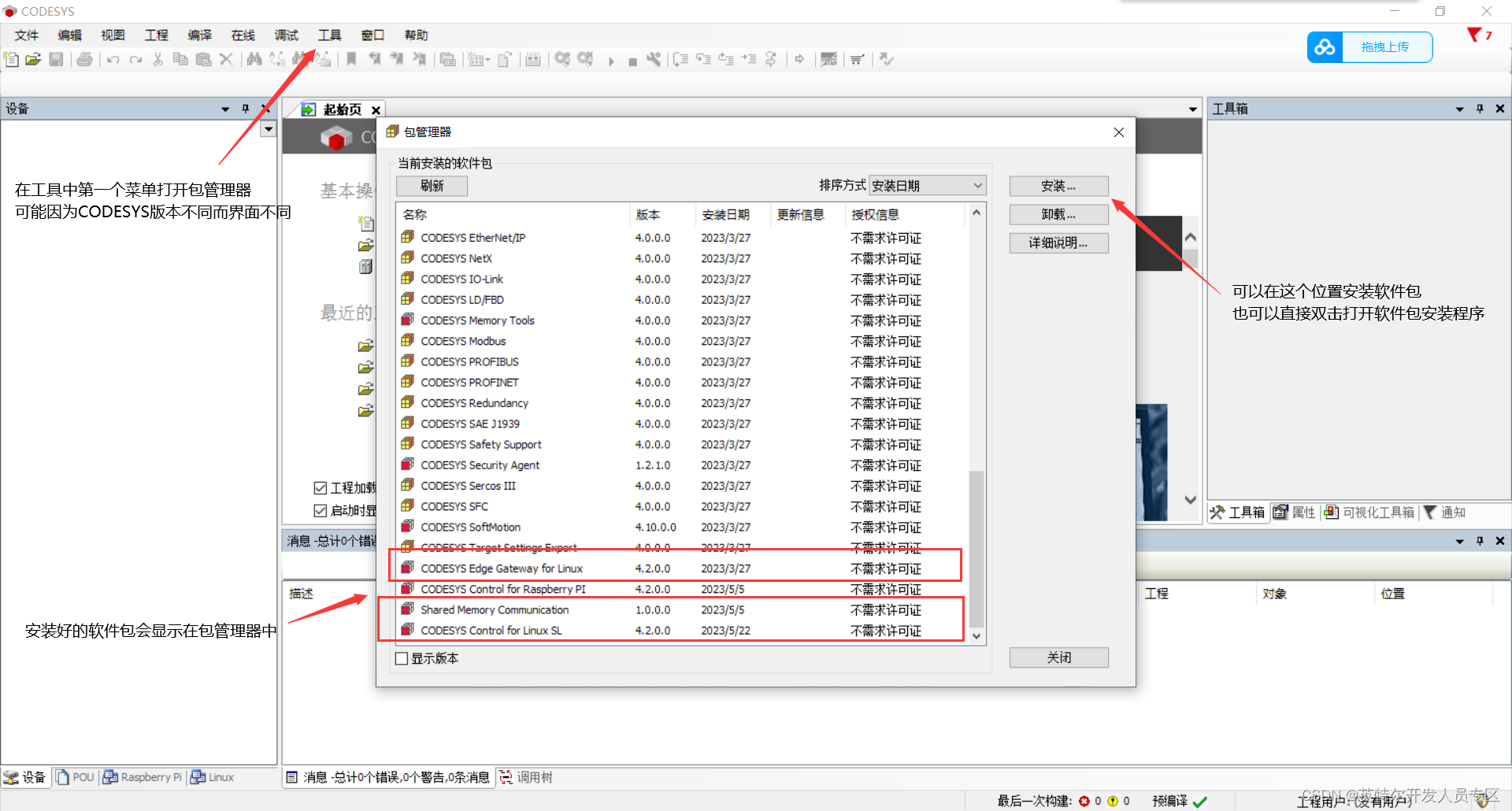
Task: Click the precompile green check status icon
Action: [x=1200, y=802]
